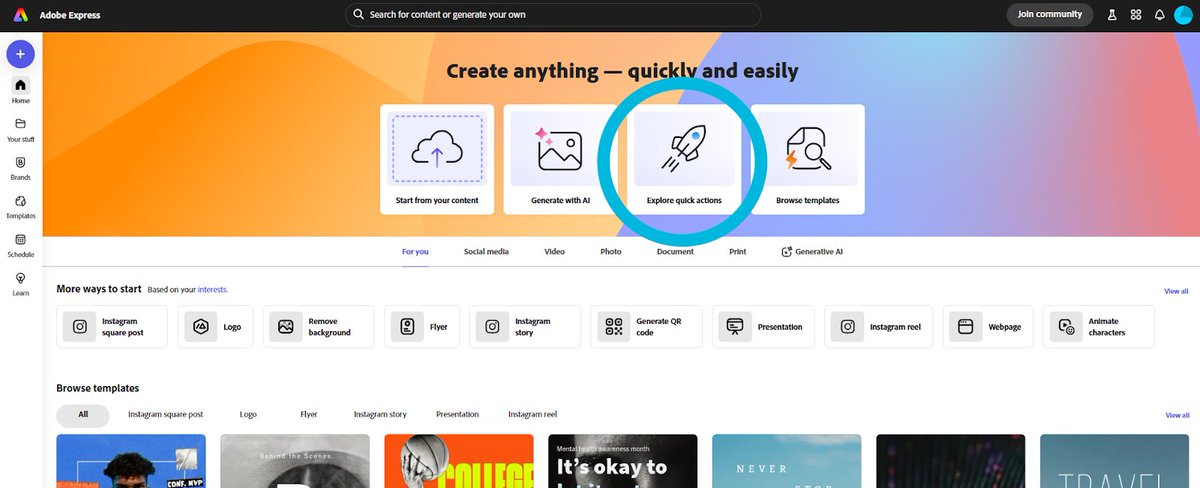
Task: Choose Webpage quick start tile
Action: 988,327
